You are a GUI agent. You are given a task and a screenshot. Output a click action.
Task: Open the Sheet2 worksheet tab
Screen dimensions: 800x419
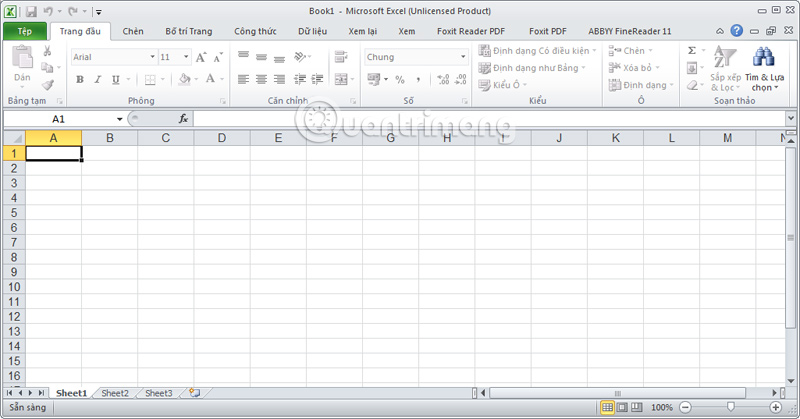[x=115, y=393]
